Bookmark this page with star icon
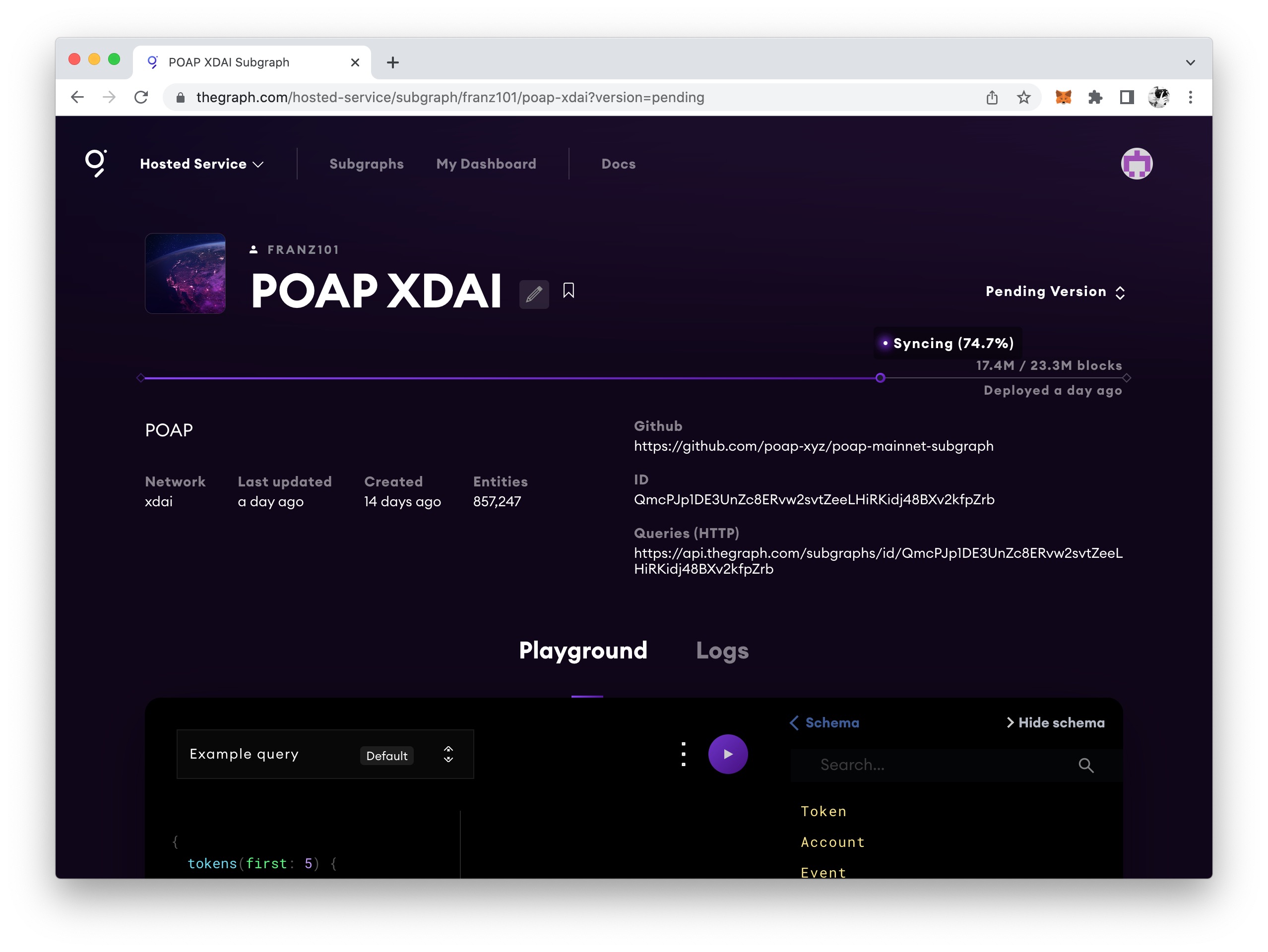 coord(1023,97)
